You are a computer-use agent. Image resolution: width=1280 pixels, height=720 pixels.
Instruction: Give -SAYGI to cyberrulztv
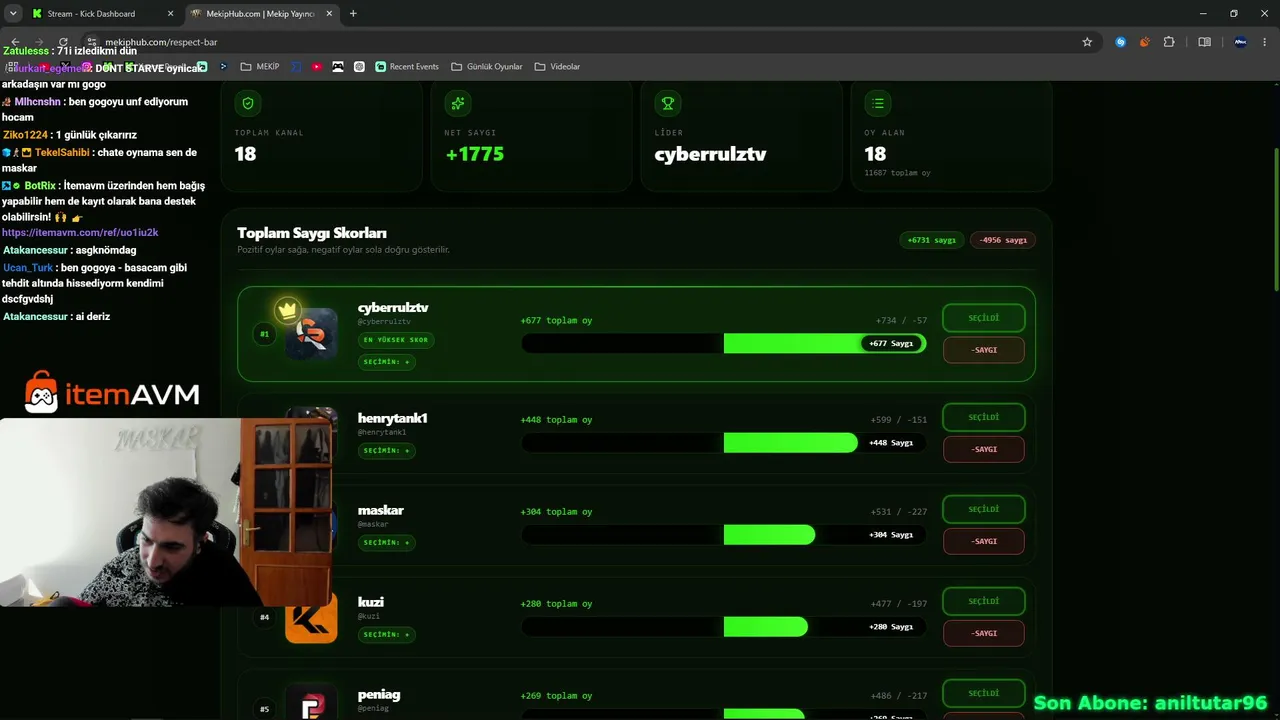[x=984, y=350]
